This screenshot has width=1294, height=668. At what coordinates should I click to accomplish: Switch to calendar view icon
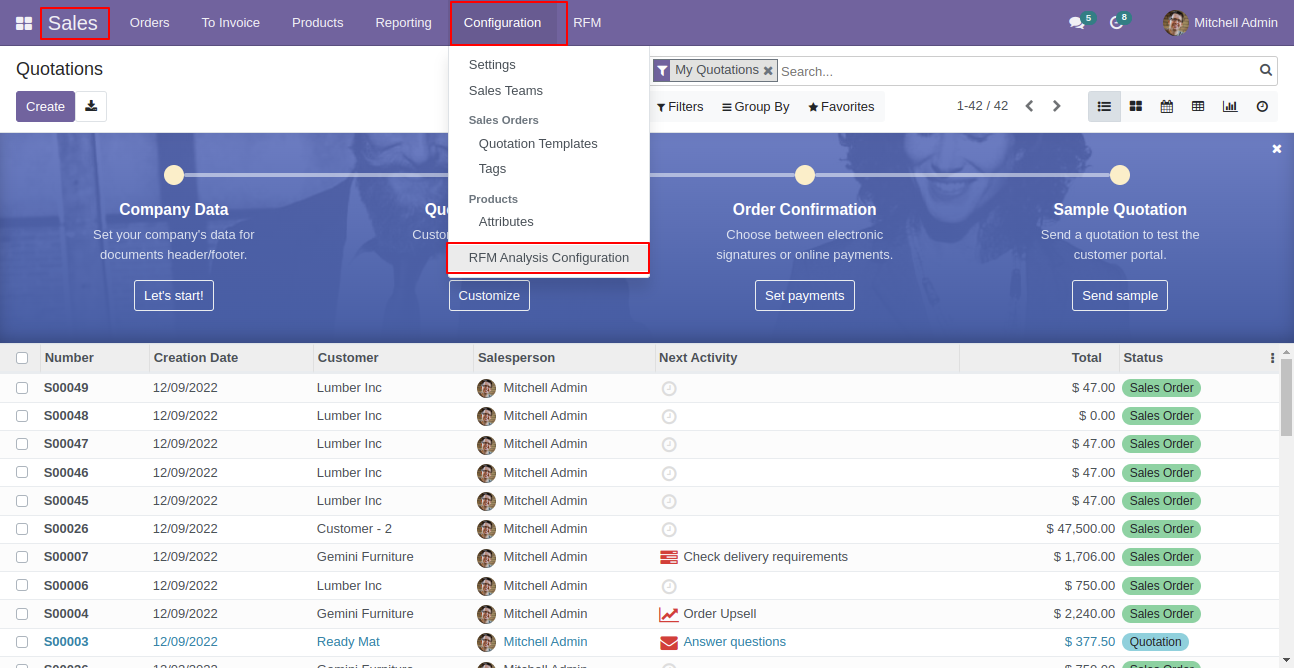coord(1167,106)
